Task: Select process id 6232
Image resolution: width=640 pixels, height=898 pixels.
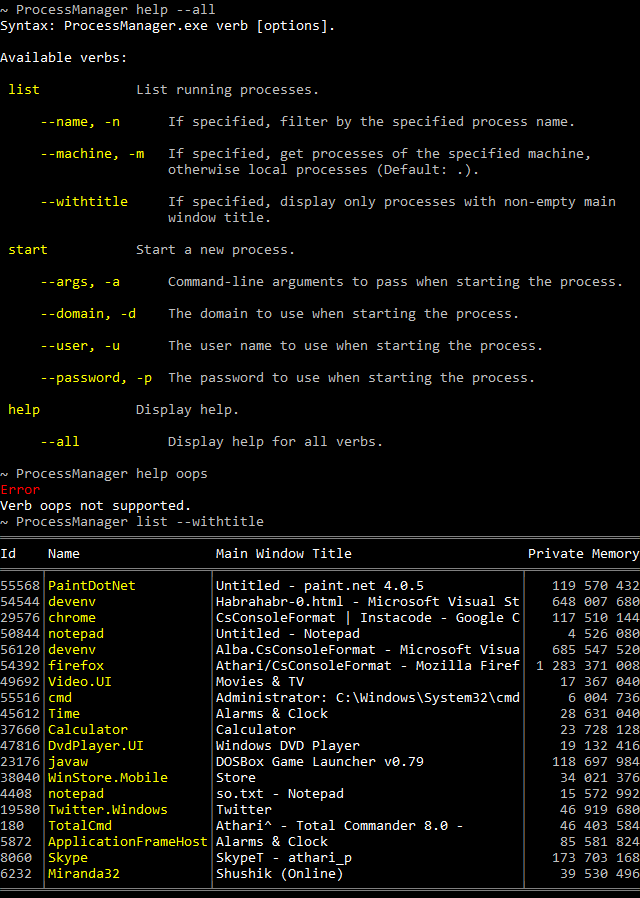Action: tap(16, 875)
